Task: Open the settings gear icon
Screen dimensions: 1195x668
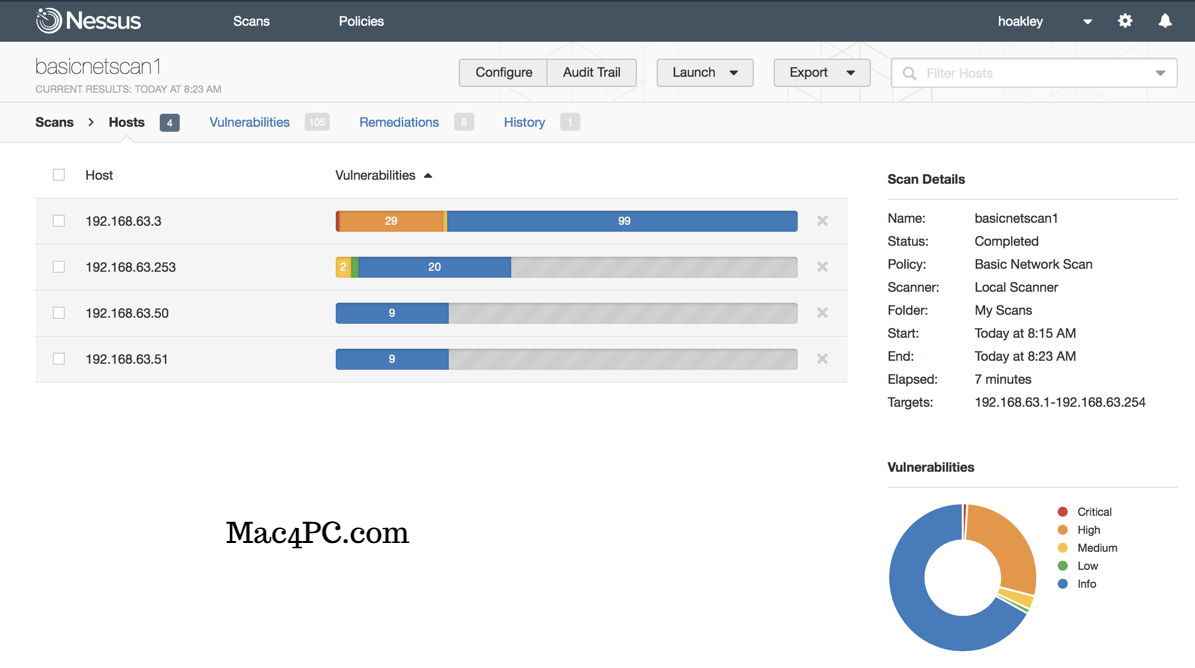Action: pos(1125,21)
